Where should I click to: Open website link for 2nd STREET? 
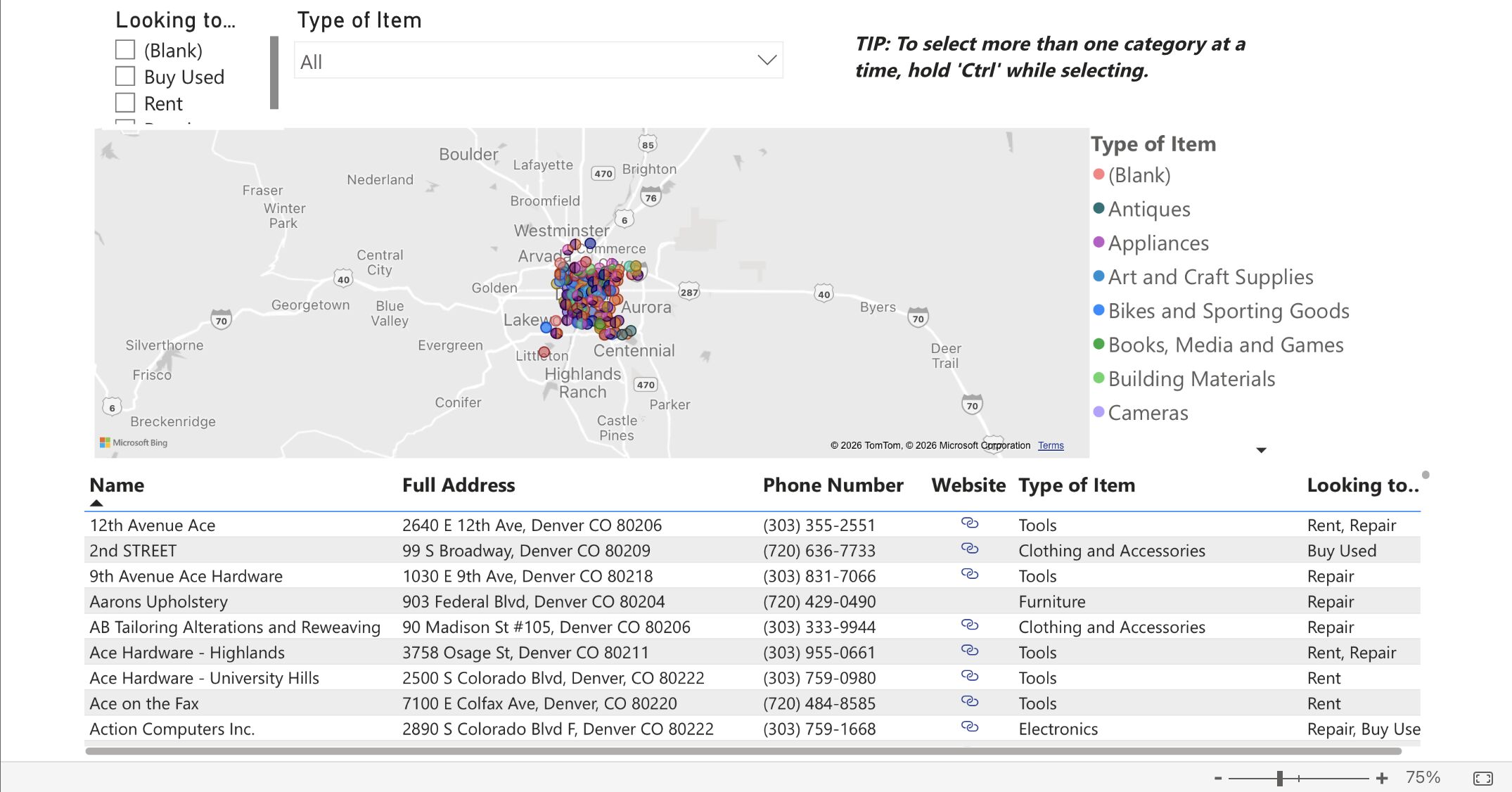[970, 549]
